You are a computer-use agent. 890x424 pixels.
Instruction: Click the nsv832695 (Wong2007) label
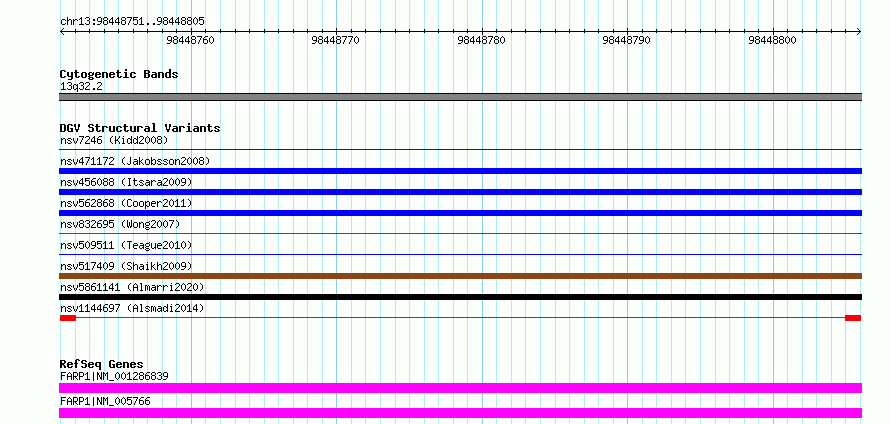120,224
